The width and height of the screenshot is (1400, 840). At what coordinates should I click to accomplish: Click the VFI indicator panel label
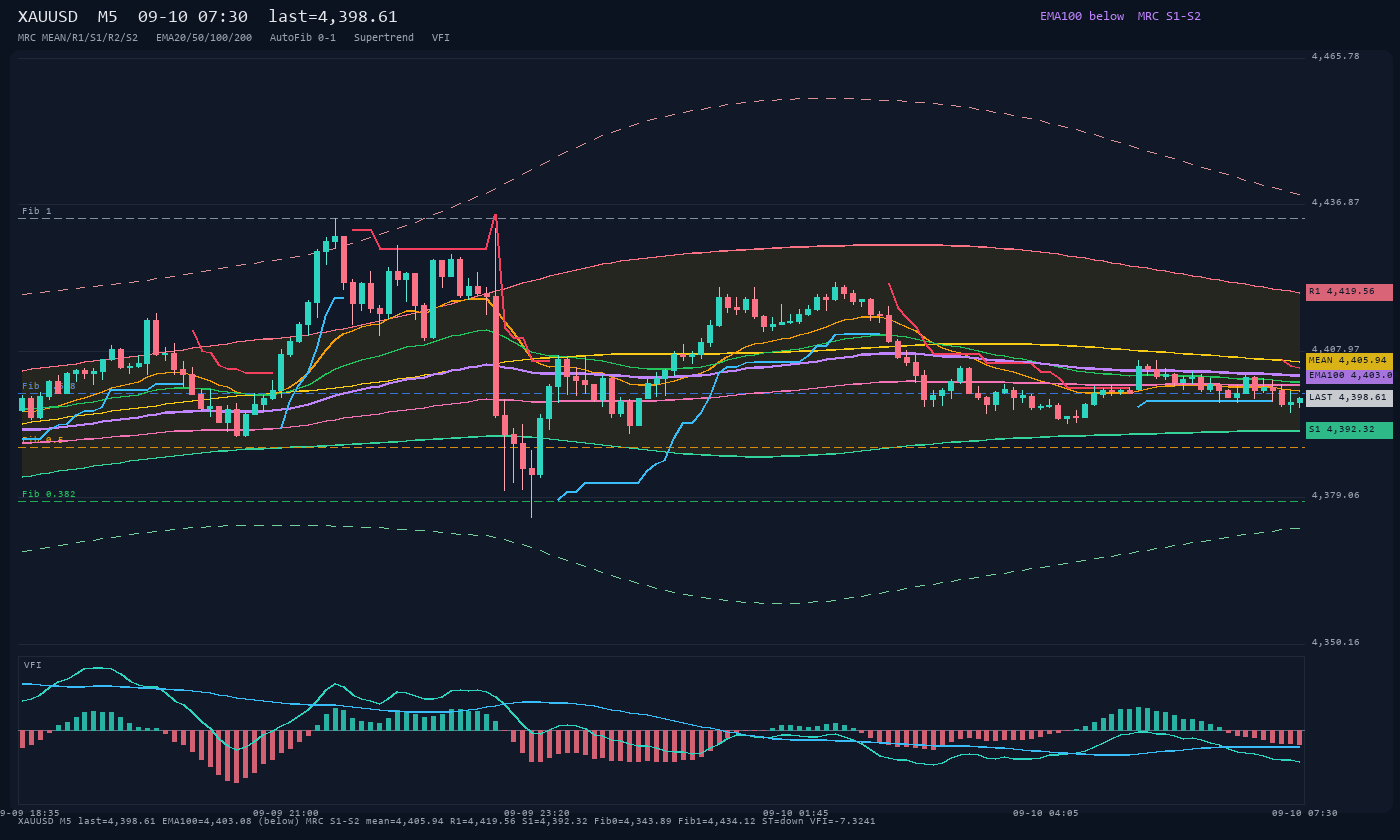click(x=33, y=665)
